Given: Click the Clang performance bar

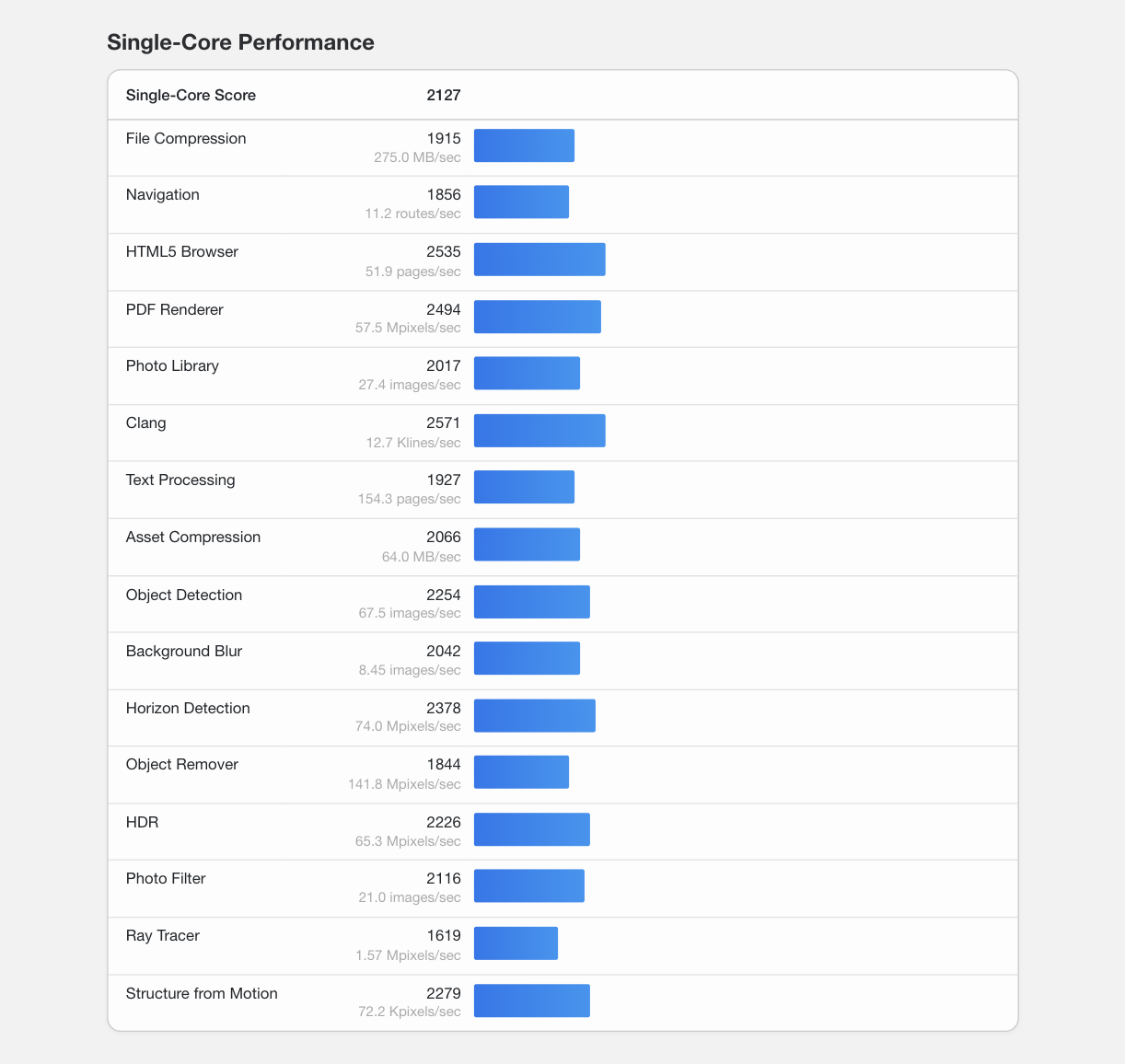Looking at the screenshot, I should 539,431.
